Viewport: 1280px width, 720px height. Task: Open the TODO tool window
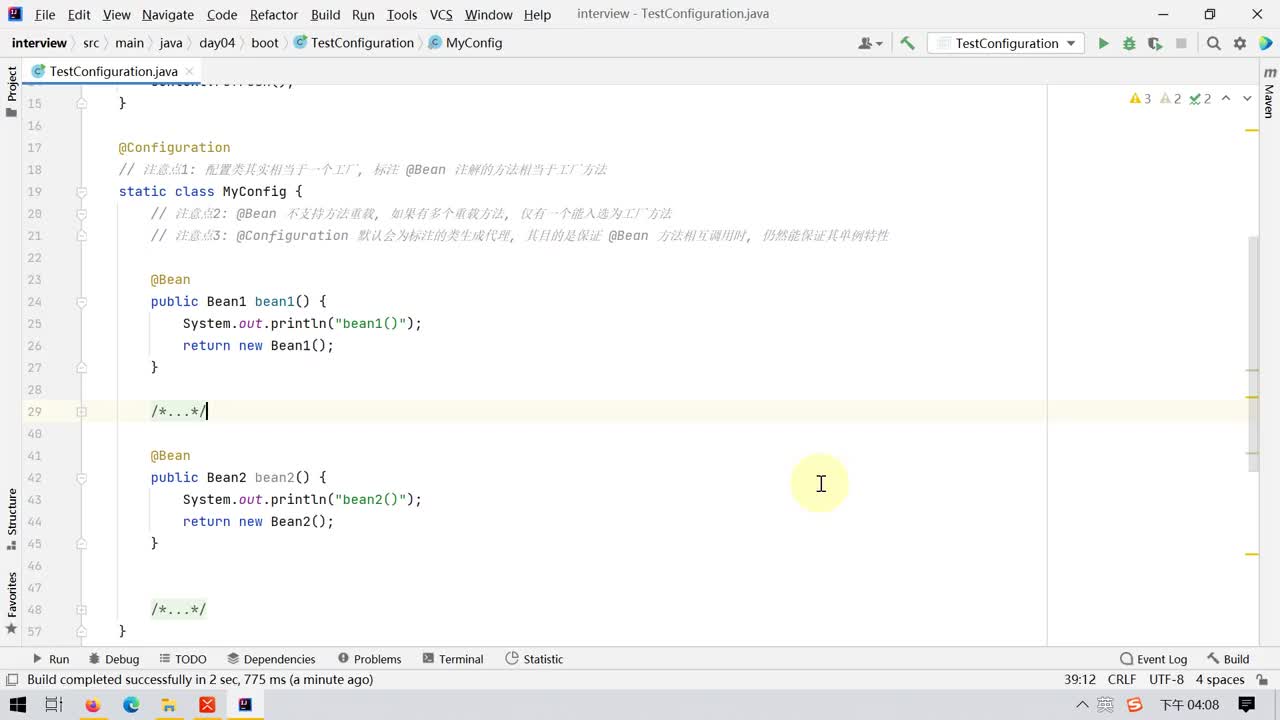(x=182, y=659)
